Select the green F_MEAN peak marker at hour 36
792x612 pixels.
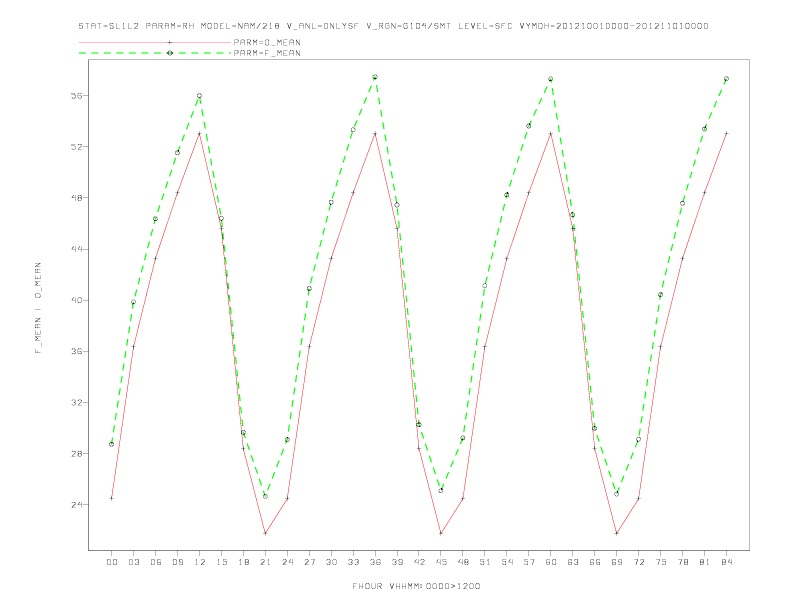pos(375,77)
